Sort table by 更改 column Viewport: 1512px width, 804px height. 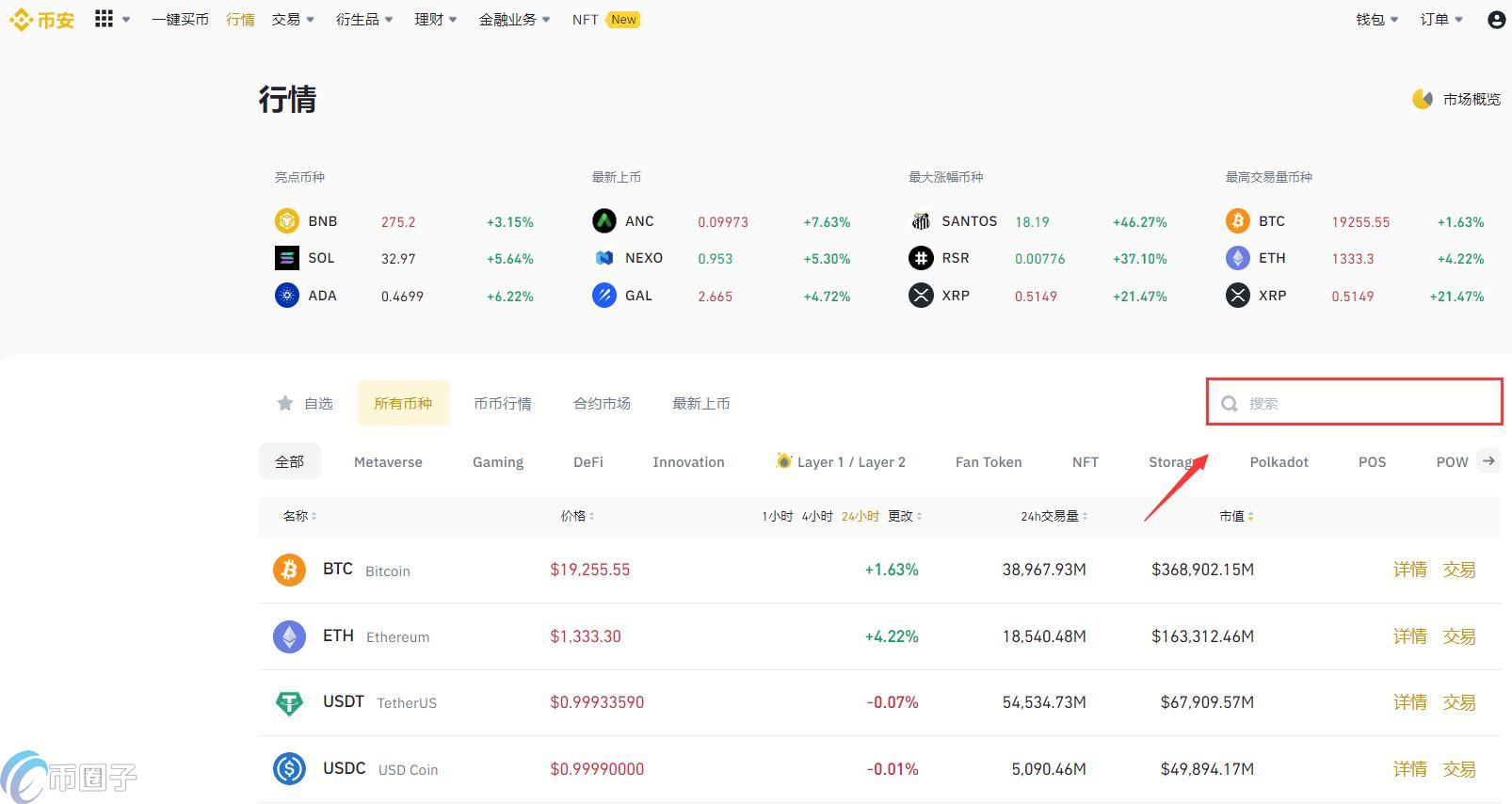click(905, 516)
